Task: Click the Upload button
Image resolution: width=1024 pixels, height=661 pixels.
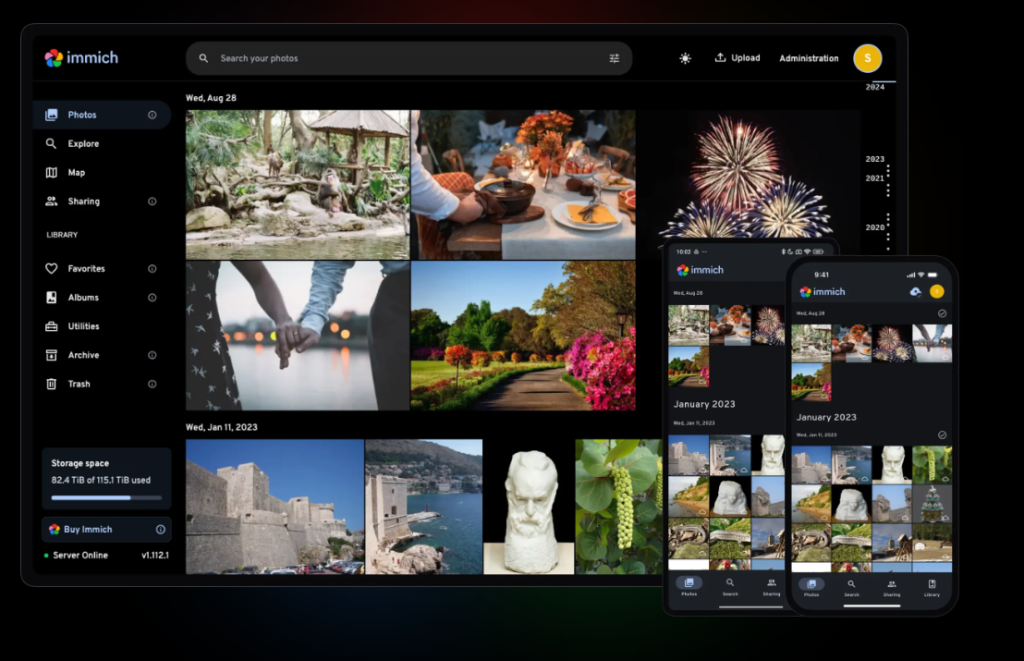Action: [x=737, y=58]
